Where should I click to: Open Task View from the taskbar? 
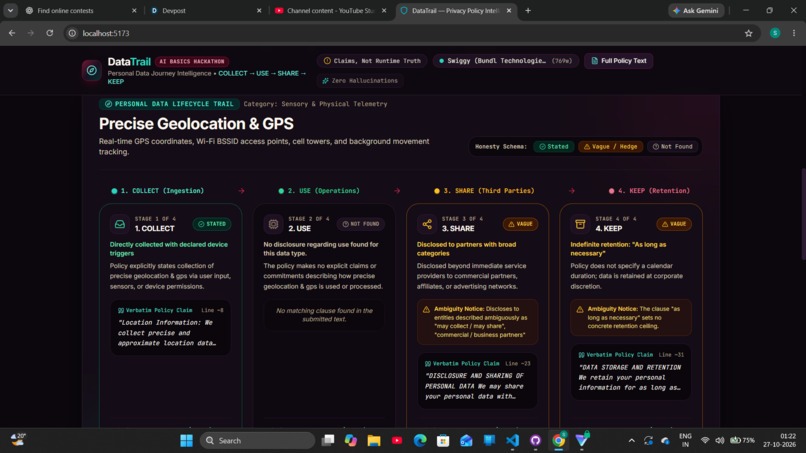pyautogui.click(x=327, y=441)
